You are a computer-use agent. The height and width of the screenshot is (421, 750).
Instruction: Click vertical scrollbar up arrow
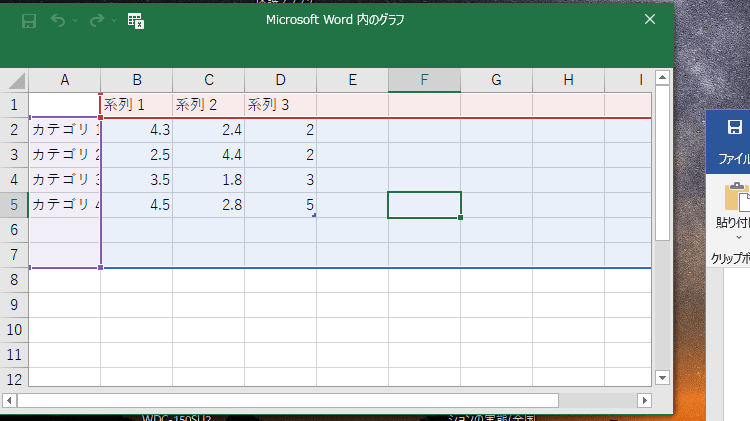coord(662,78)
